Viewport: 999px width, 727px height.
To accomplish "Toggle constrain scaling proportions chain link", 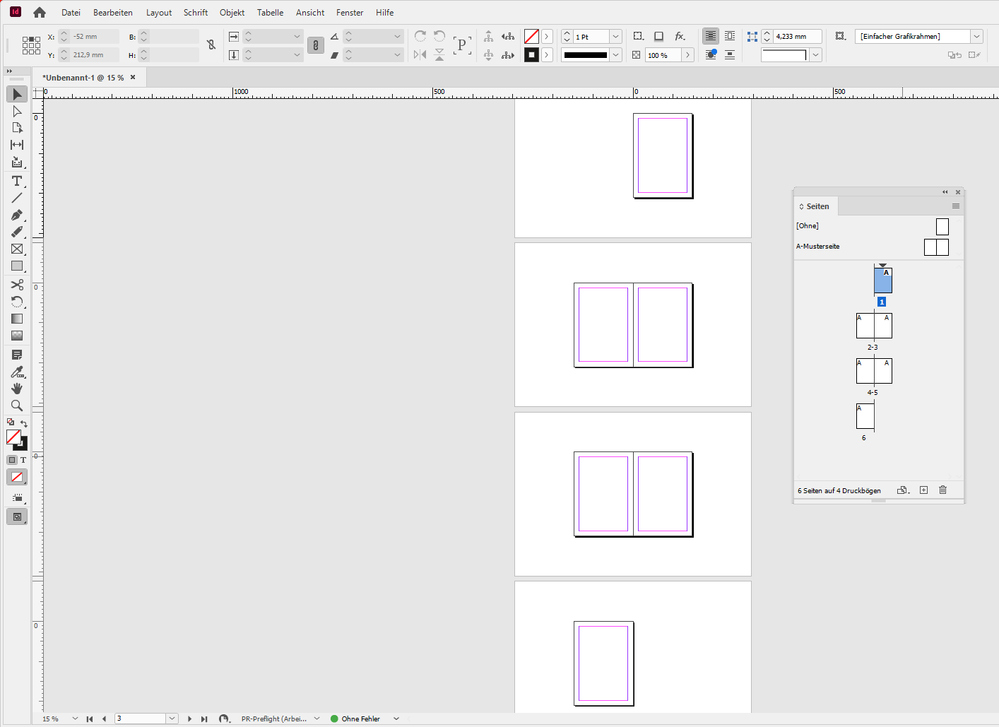I will coord(316,45).
